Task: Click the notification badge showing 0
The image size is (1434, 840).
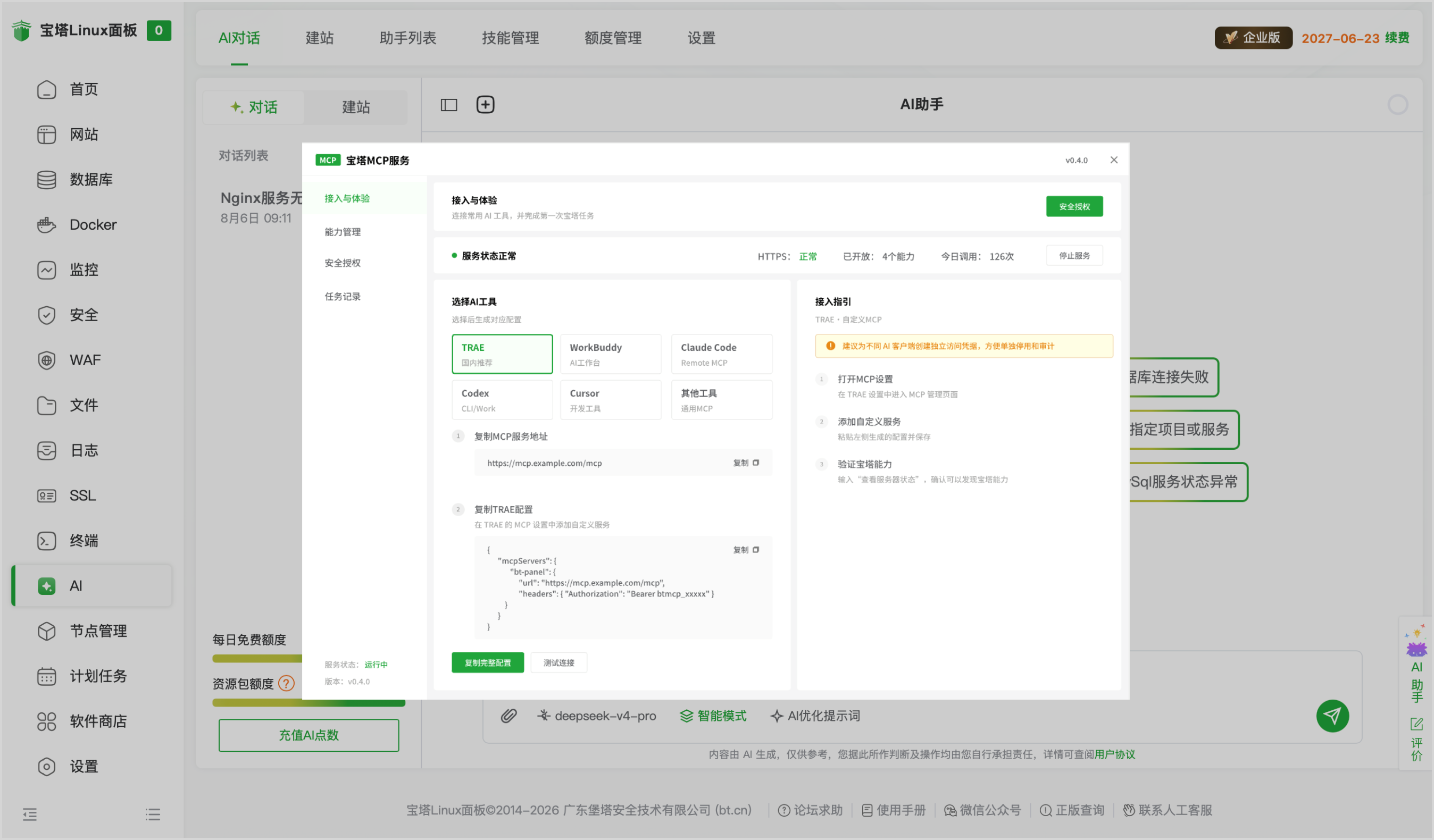Action: [159, 30]
